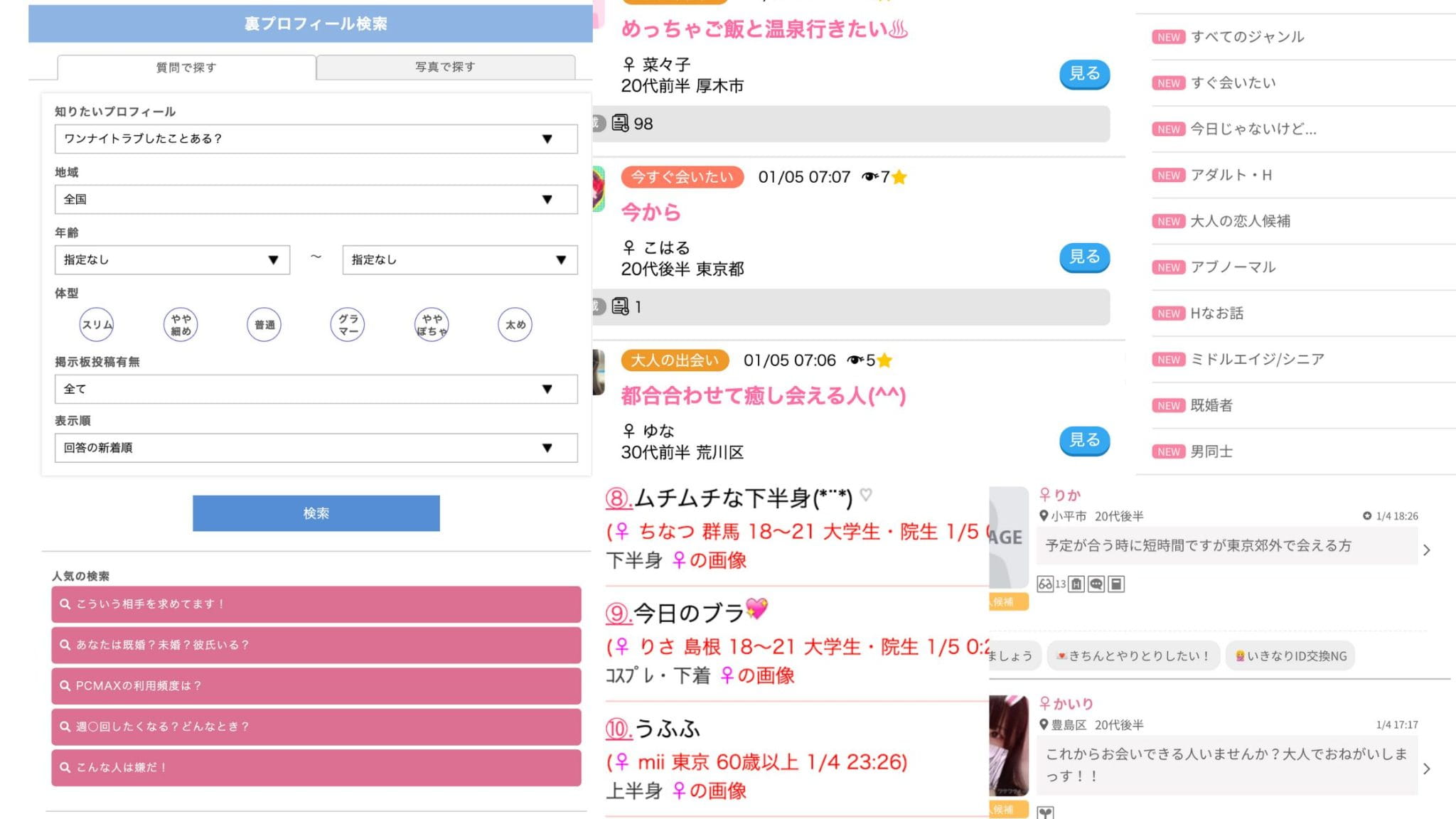This screenshot has width=1456, height=819.
Task: Click the binoculars icon under りか's post
Action: [1044, 584]
